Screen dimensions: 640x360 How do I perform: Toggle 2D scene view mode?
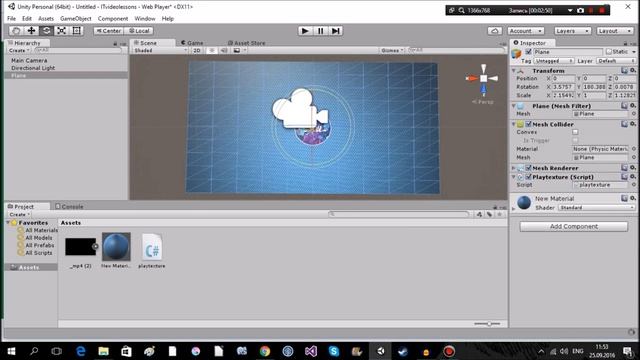(197, 50)
